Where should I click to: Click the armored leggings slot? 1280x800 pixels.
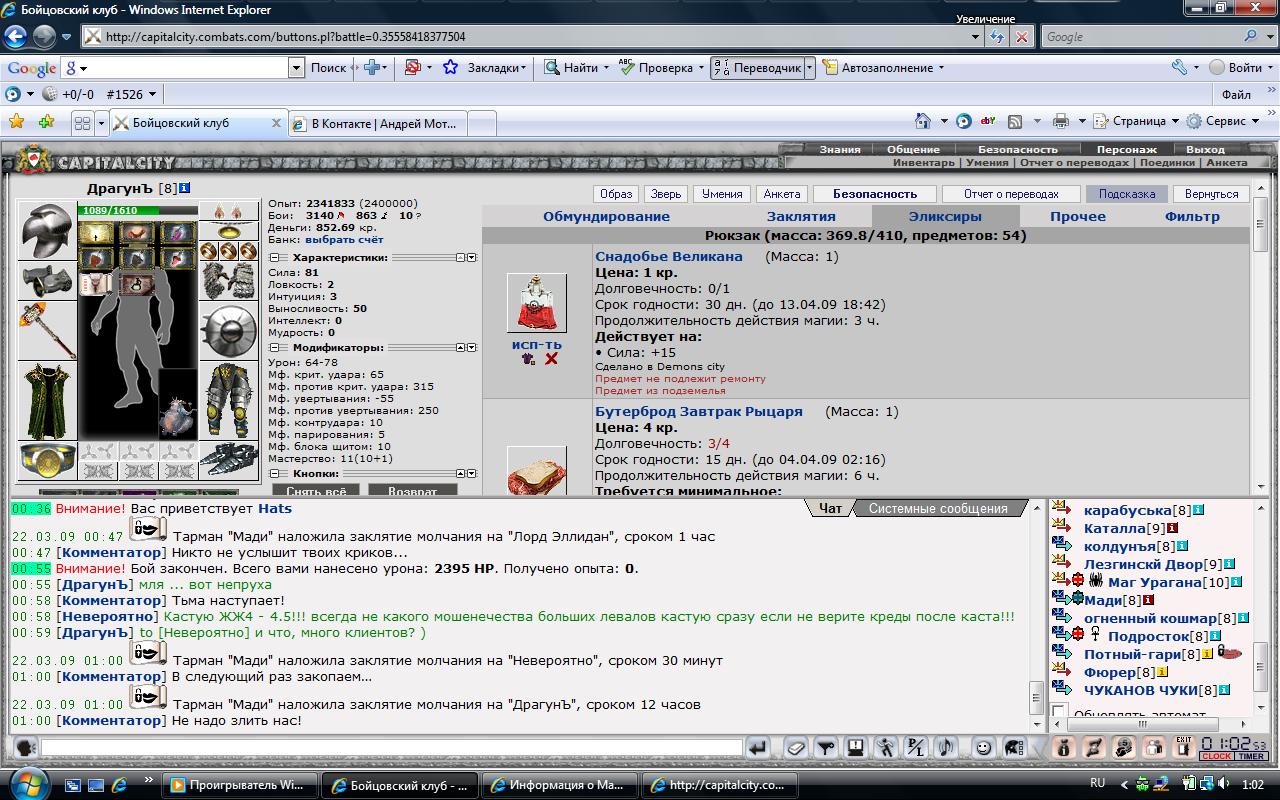tap(228, 401)
